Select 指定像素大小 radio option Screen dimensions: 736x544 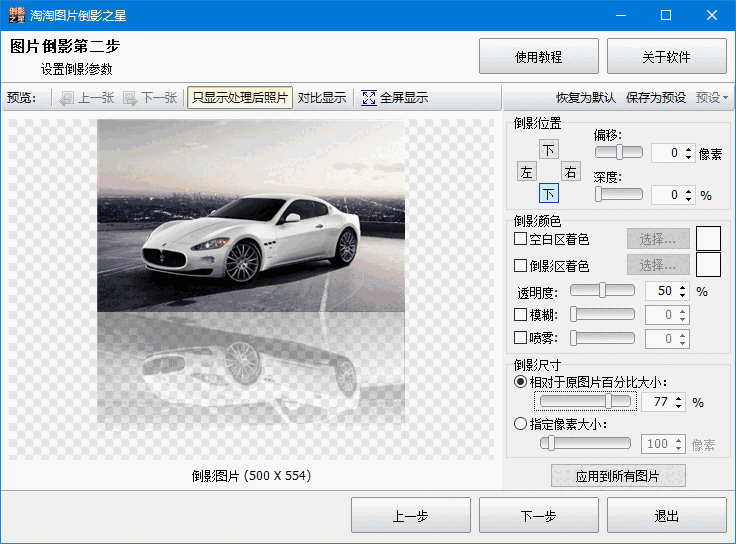[520, 424]
